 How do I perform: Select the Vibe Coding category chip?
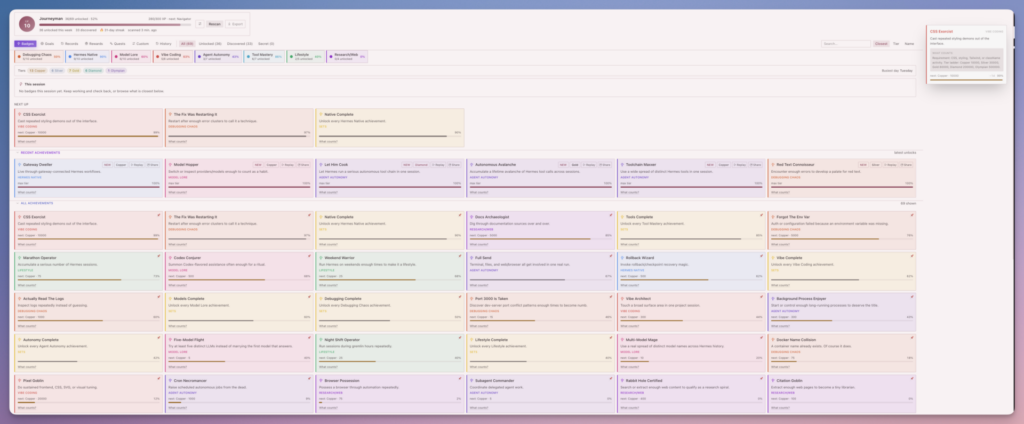[x=172, y=57]
